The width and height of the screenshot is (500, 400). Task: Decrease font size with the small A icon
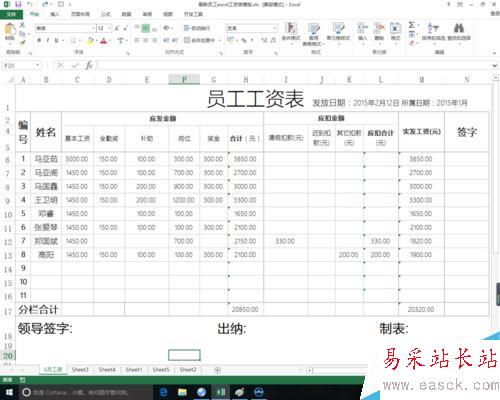click(126, 28)
